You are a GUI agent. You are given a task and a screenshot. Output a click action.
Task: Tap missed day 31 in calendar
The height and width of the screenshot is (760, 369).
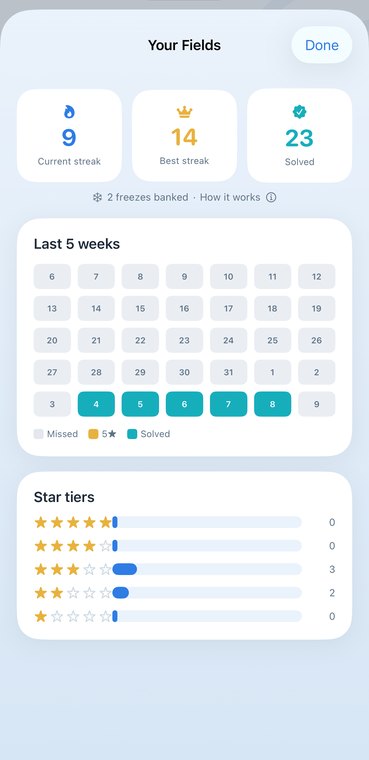228,372
